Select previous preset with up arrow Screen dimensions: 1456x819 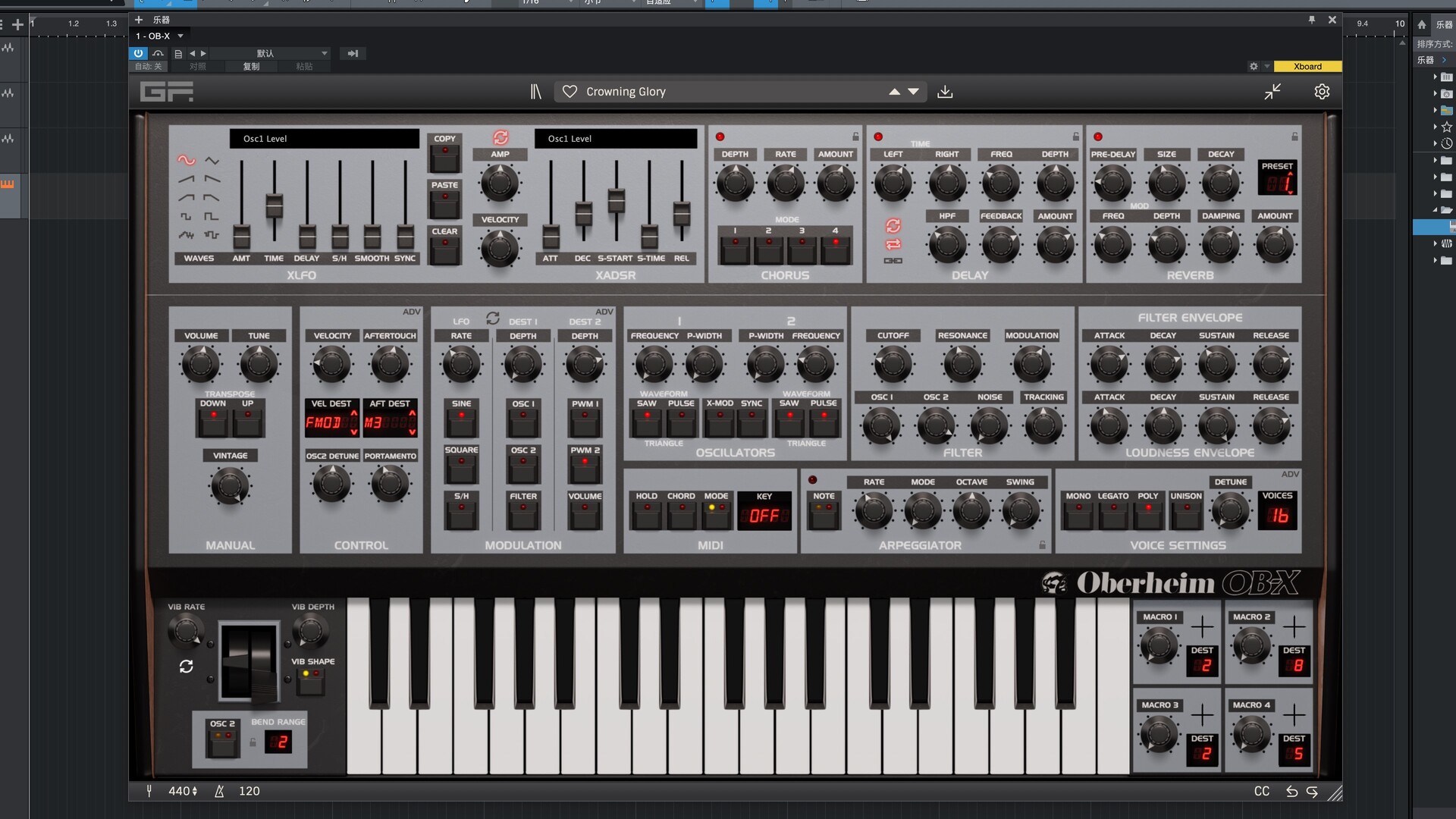895,92
